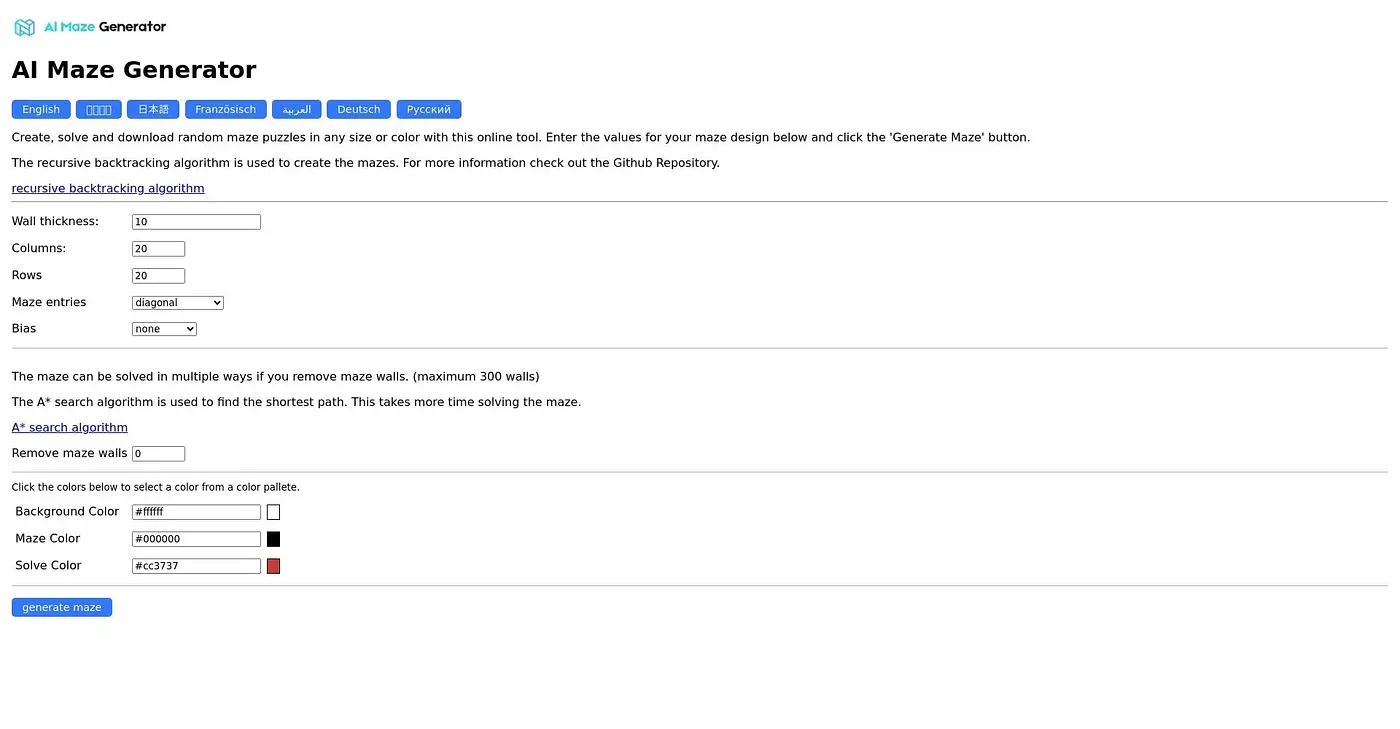
Task: Open the A* search algorithm link
Action: click(x=70, y=427)
